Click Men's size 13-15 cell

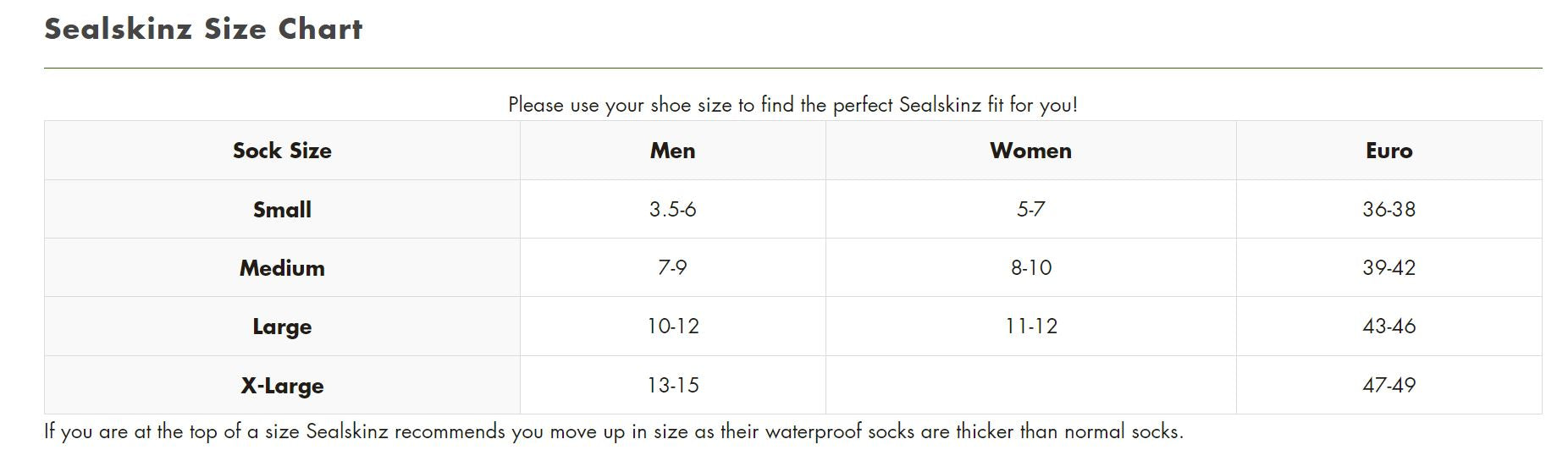click(x=672, y=386)
